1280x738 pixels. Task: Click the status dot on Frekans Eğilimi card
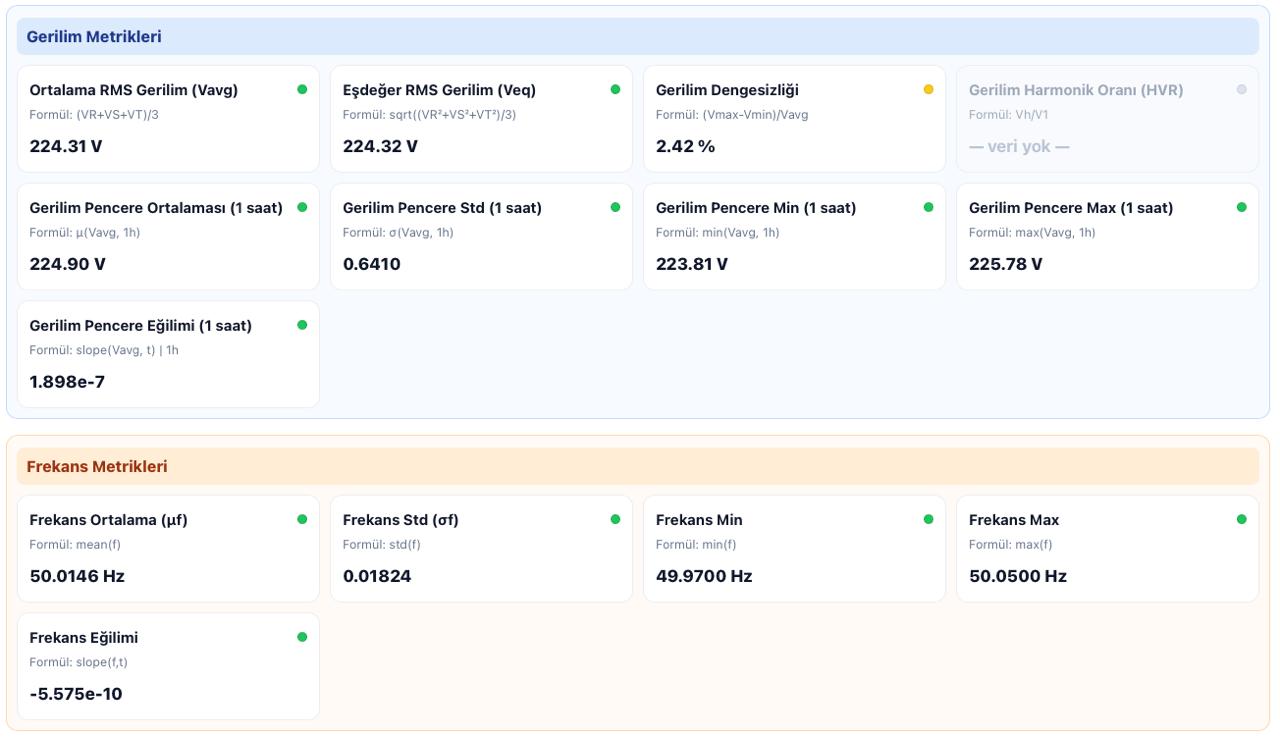[302, 638]
